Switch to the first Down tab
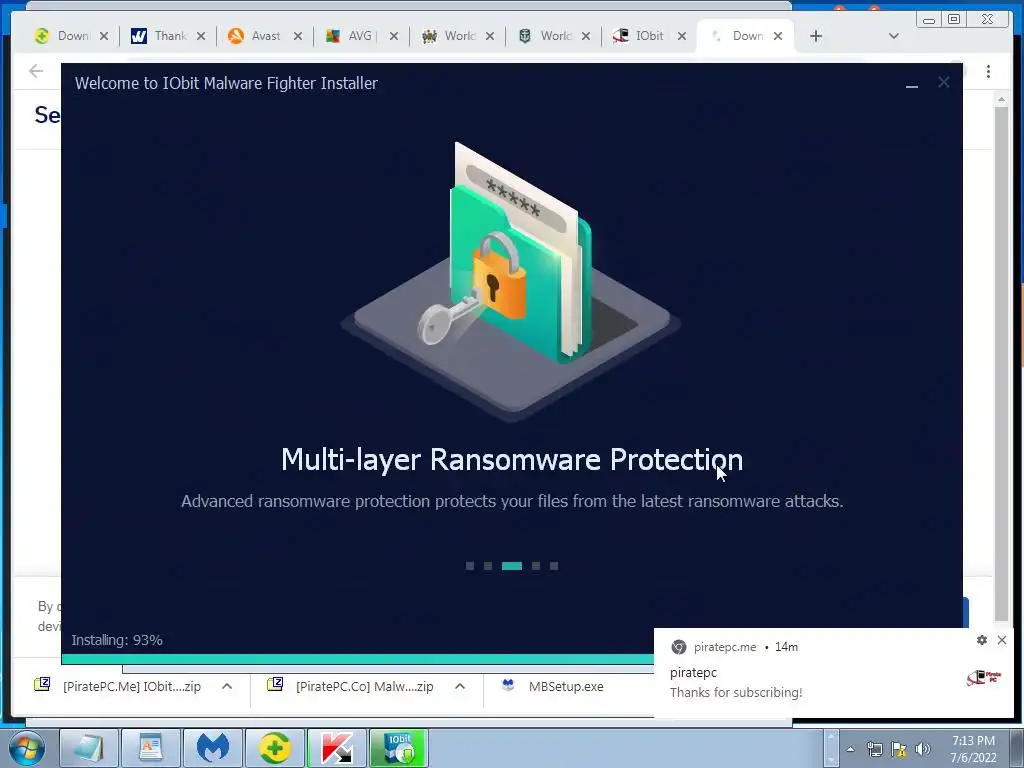Image resolution: width=1024 pixels, height=768 pixels. [62, 36]
